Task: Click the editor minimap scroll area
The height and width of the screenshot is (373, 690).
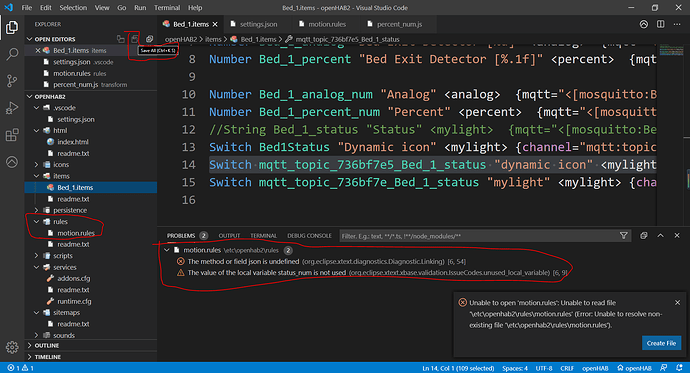Action: pyautogui.click(x=671, y=132)
